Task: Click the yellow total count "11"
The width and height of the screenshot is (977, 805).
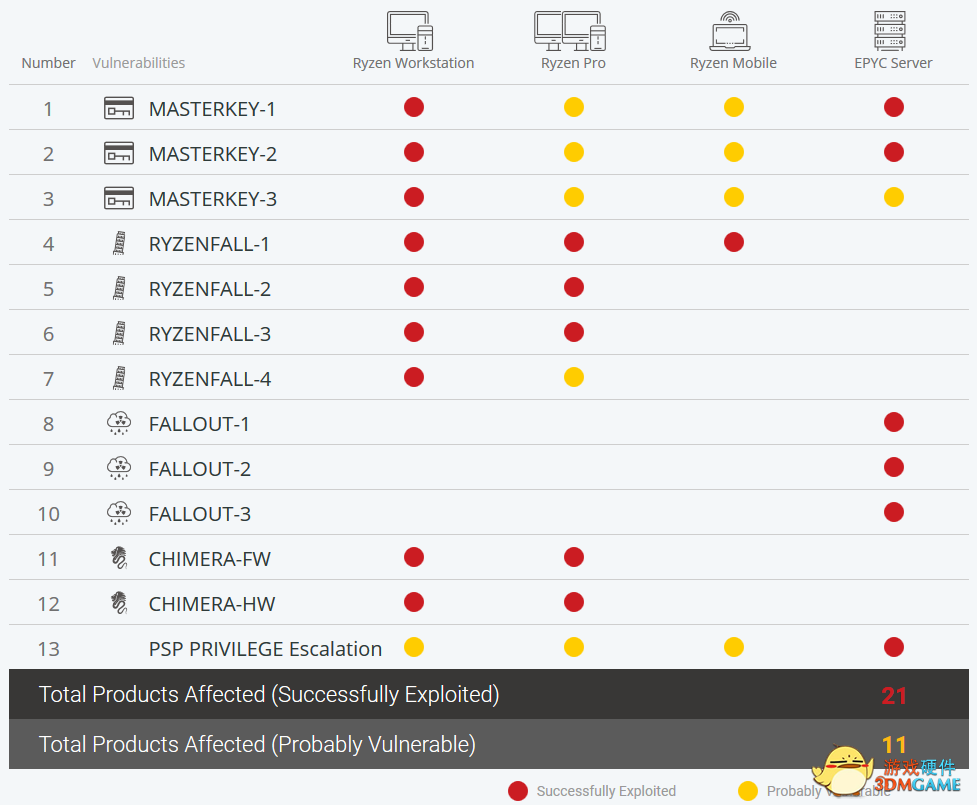Action: point(894,745)
